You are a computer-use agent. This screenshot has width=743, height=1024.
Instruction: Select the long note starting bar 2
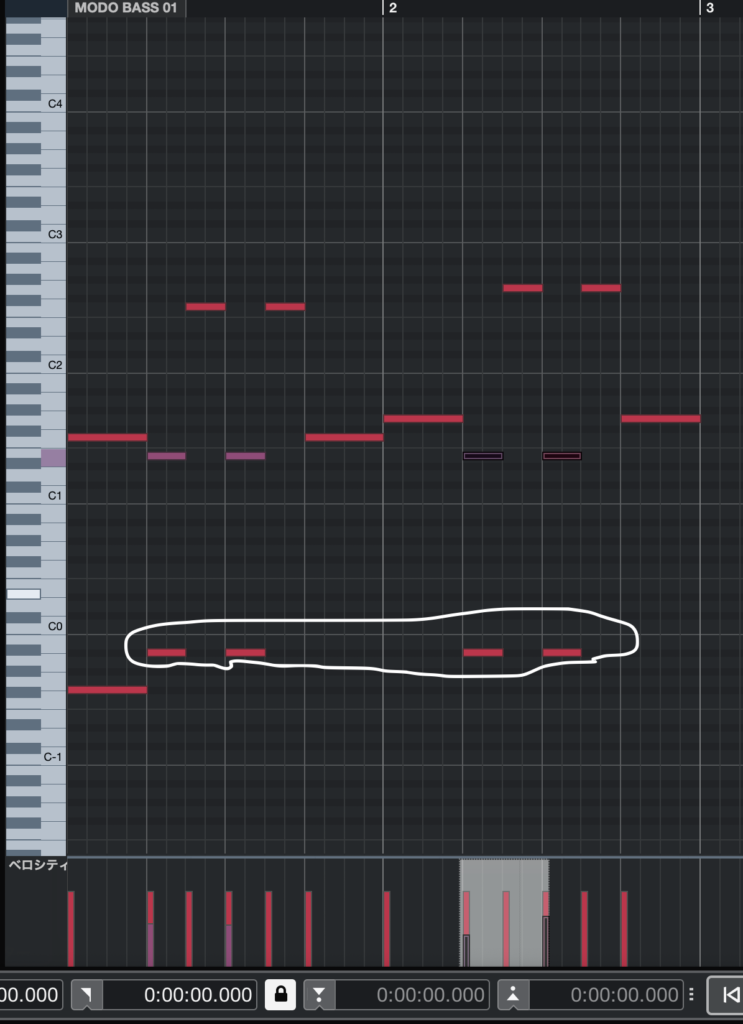coord(423,419)
